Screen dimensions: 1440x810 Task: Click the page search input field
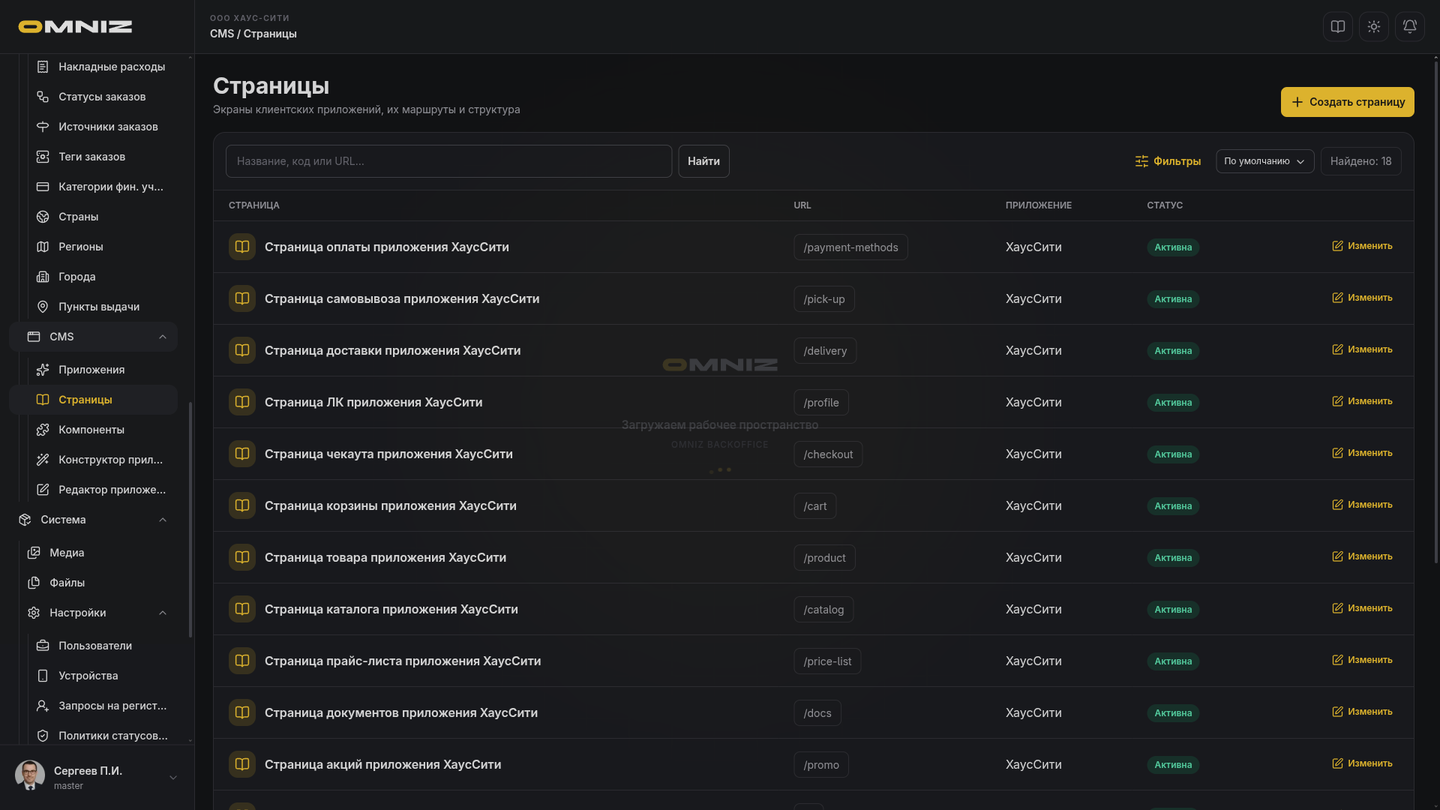coord(449,161)
